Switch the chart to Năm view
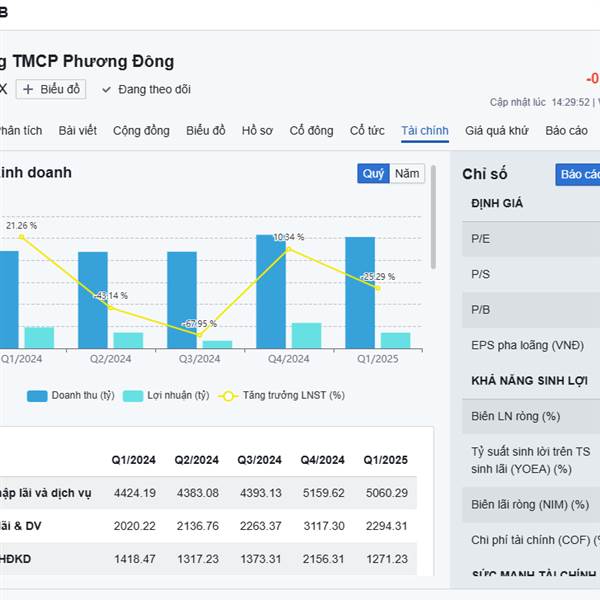The image size is (600, 600). [x=407, y=174]
